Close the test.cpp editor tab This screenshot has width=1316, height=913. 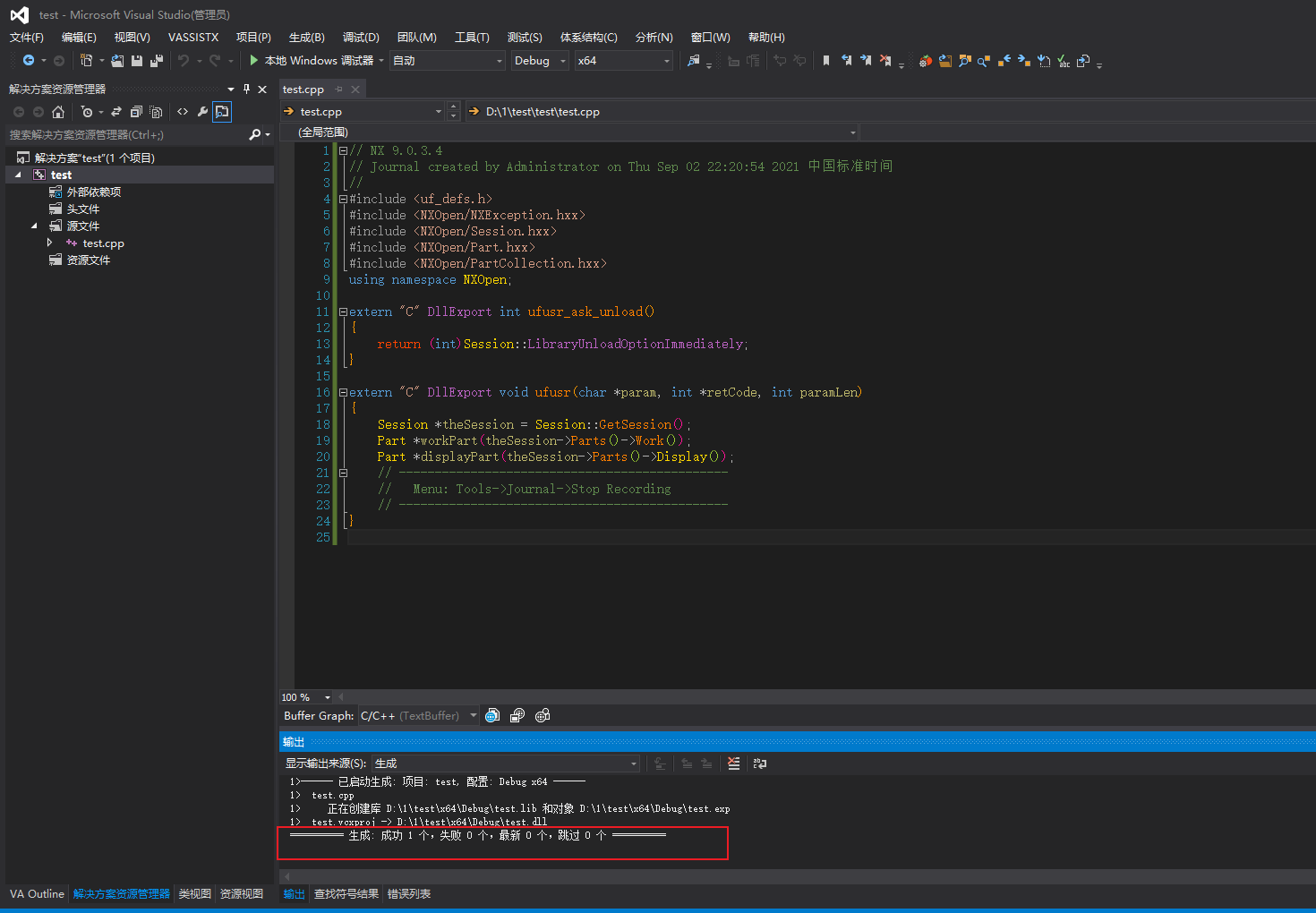coord(355,89)
